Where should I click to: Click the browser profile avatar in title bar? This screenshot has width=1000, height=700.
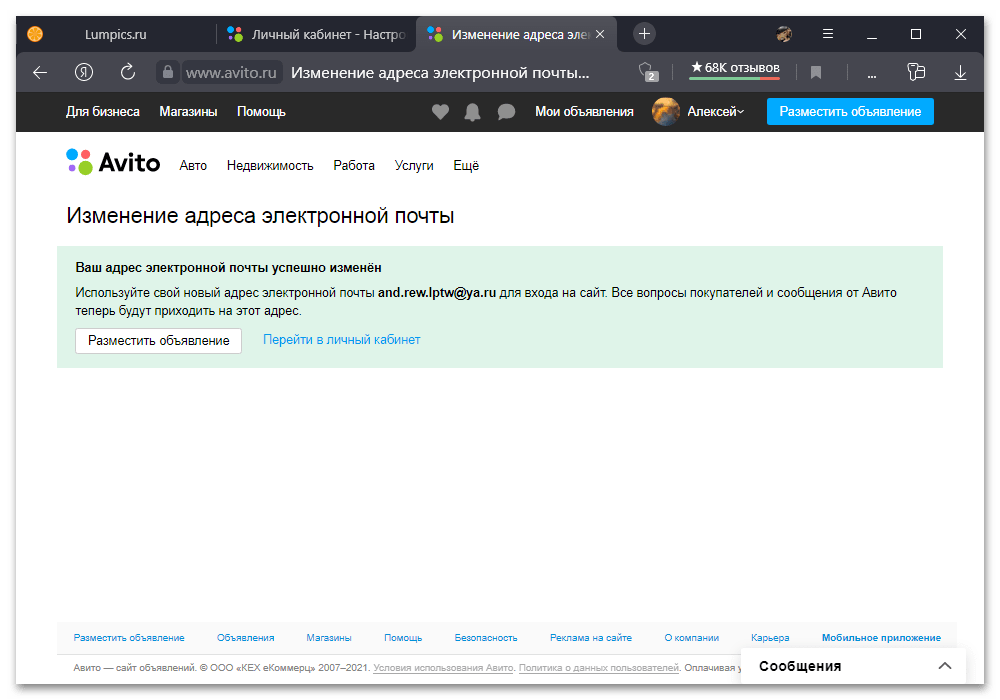click(x=784, y=34)
